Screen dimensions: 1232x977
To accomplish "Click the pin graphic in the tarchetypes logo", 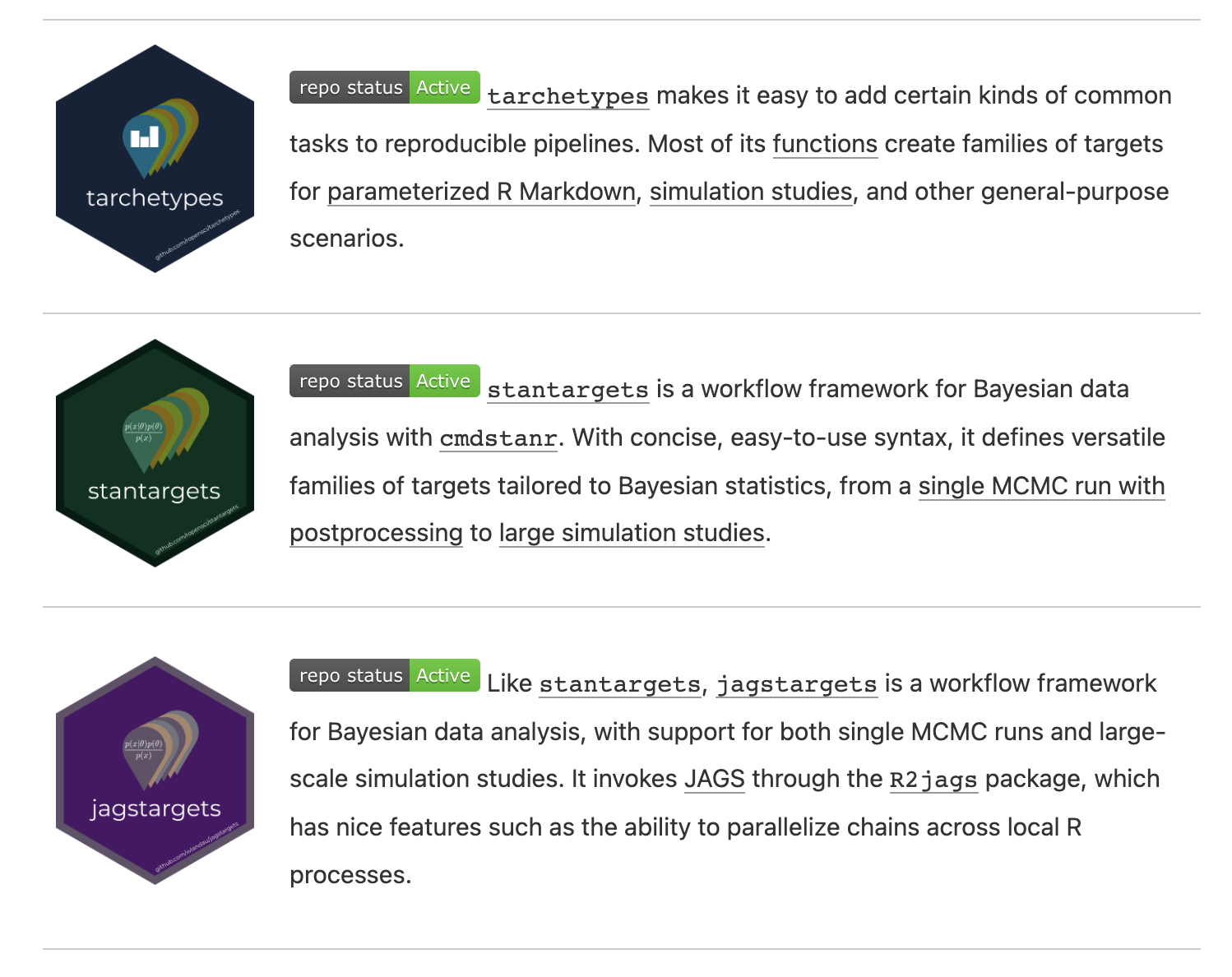I will point(146,140).
